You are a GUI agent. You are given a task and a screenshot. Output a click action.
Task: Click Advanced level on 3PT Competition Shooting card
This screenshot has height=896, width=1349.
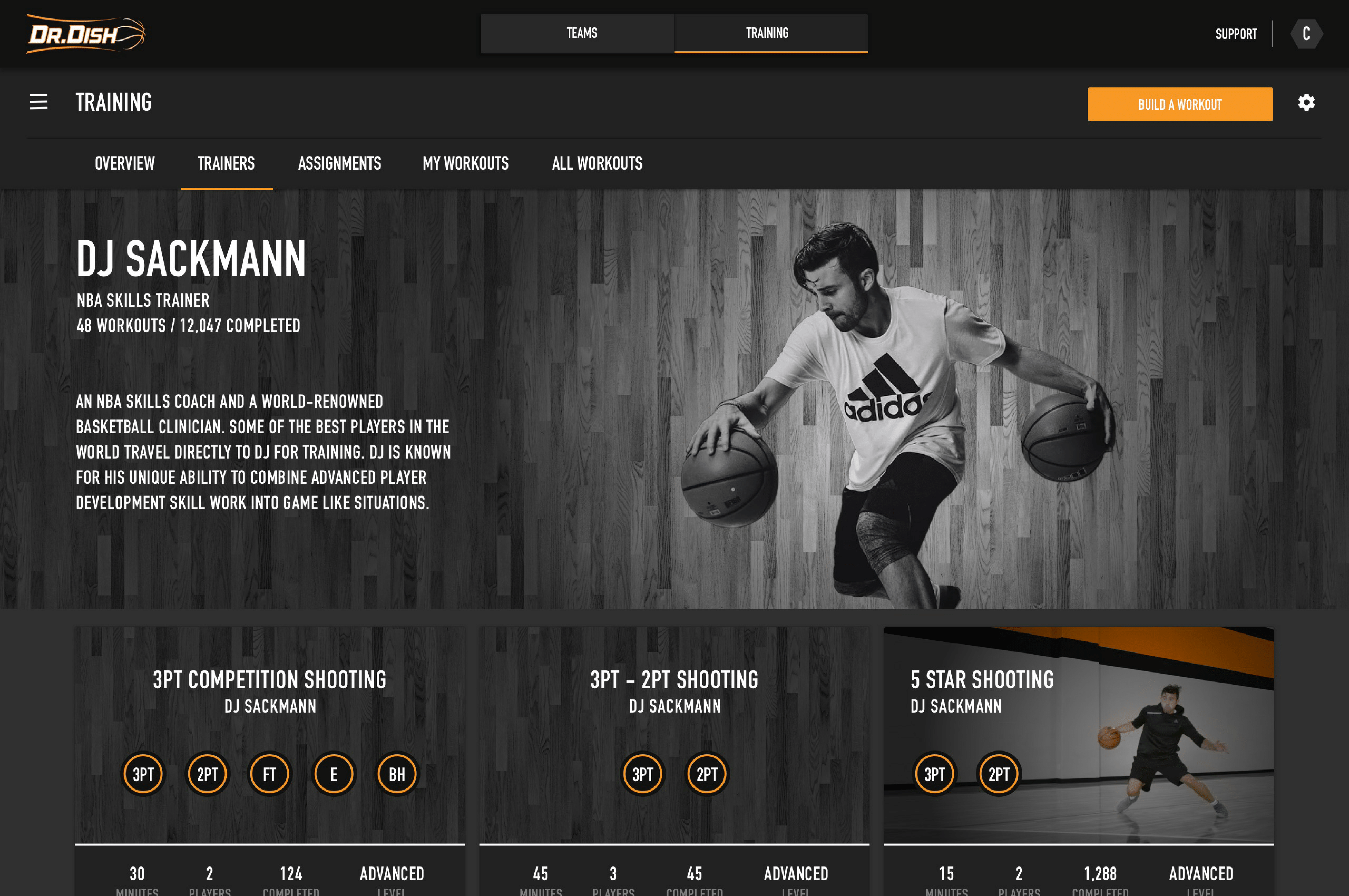point(392,874)
